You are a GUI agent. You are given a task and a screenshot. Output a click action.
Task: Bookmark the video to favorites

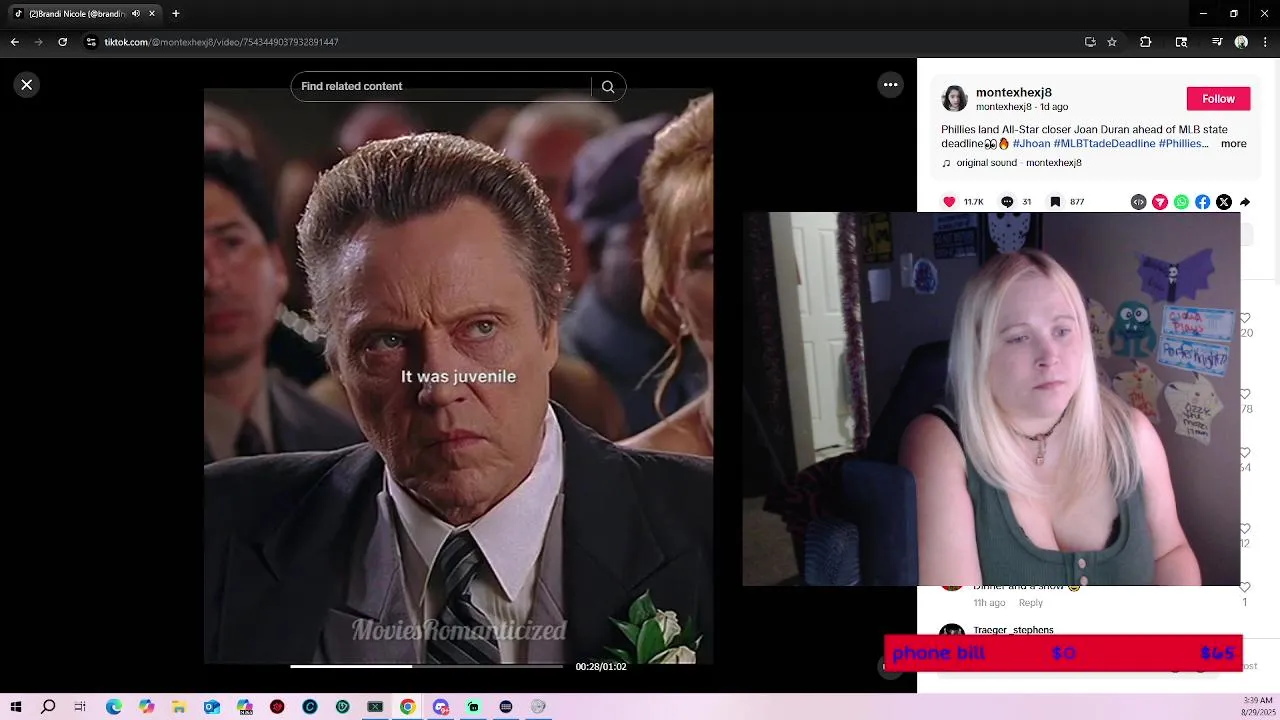click(1055, 202)
